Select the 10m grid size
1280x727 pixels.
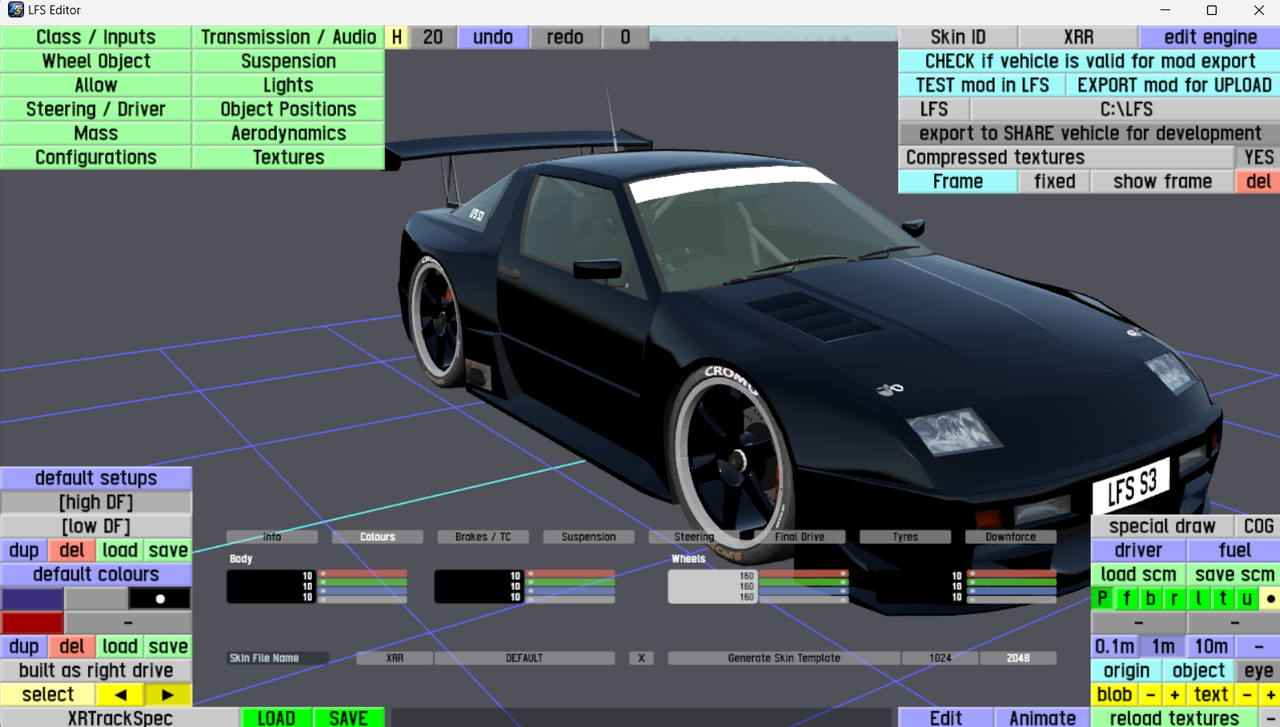point(1210,646)
